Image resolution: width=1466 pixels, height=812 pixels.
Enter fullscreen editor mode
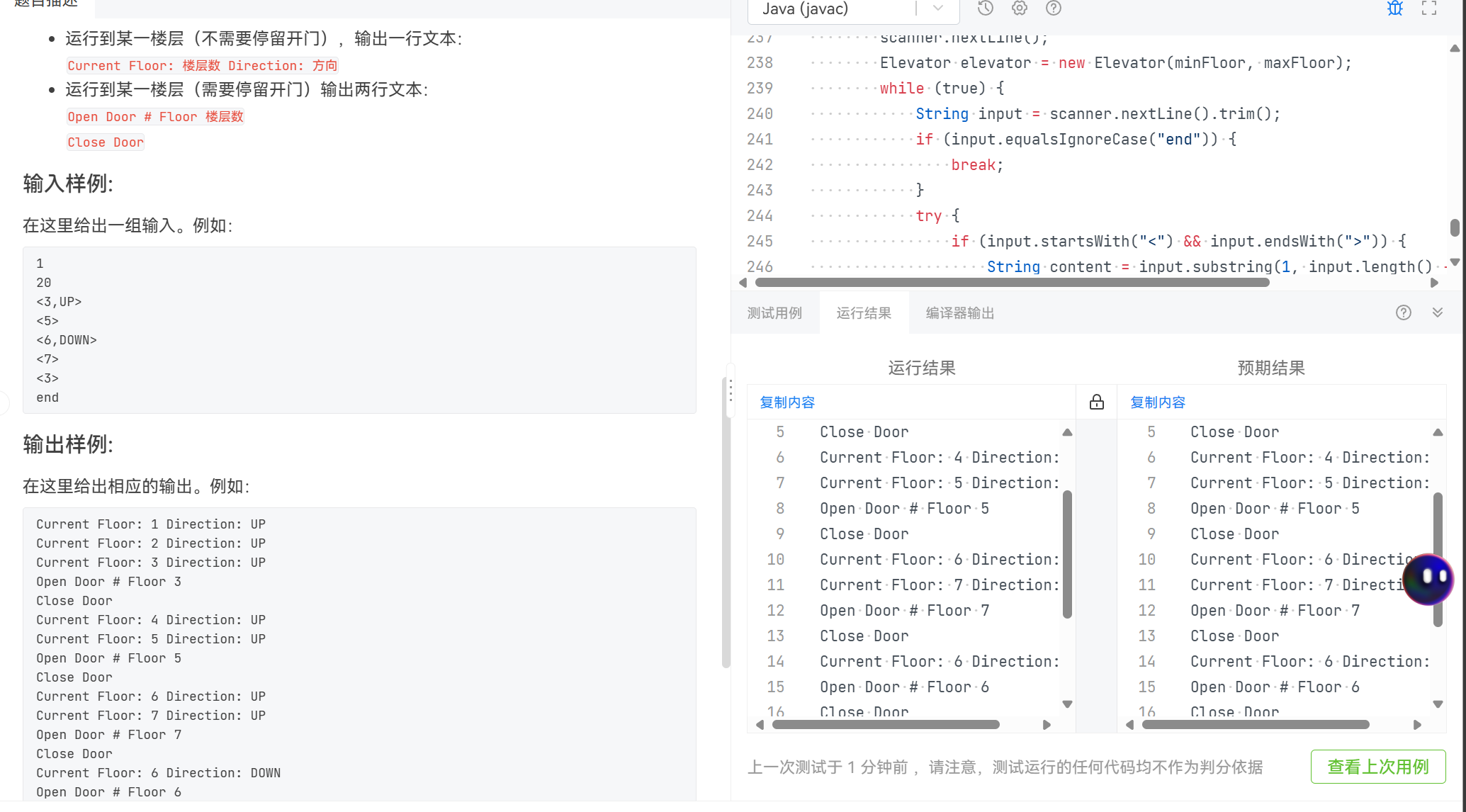(1429, 9)
